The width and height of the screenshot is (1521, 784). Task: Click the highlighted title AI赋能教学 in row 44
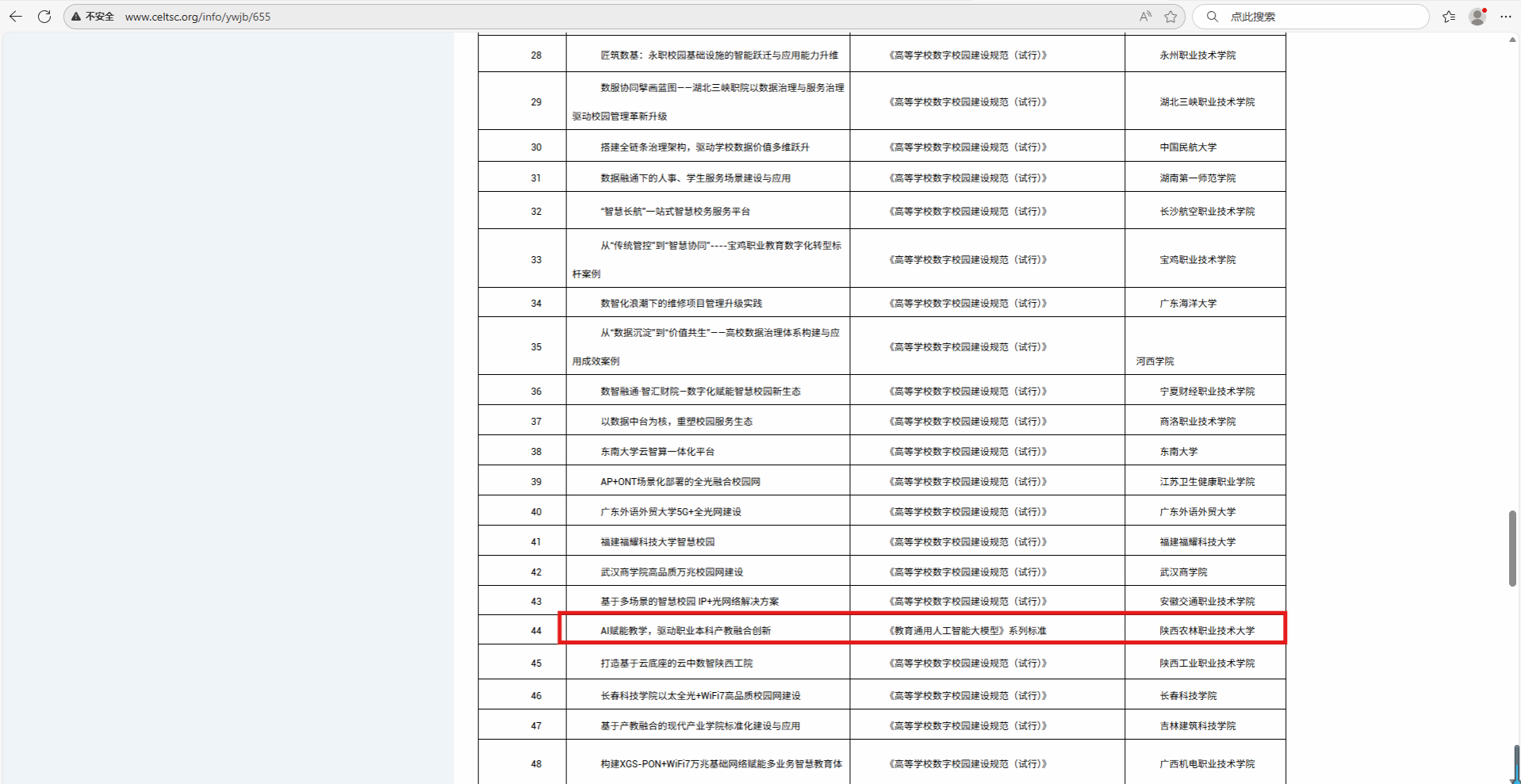(x=685, y=631)
